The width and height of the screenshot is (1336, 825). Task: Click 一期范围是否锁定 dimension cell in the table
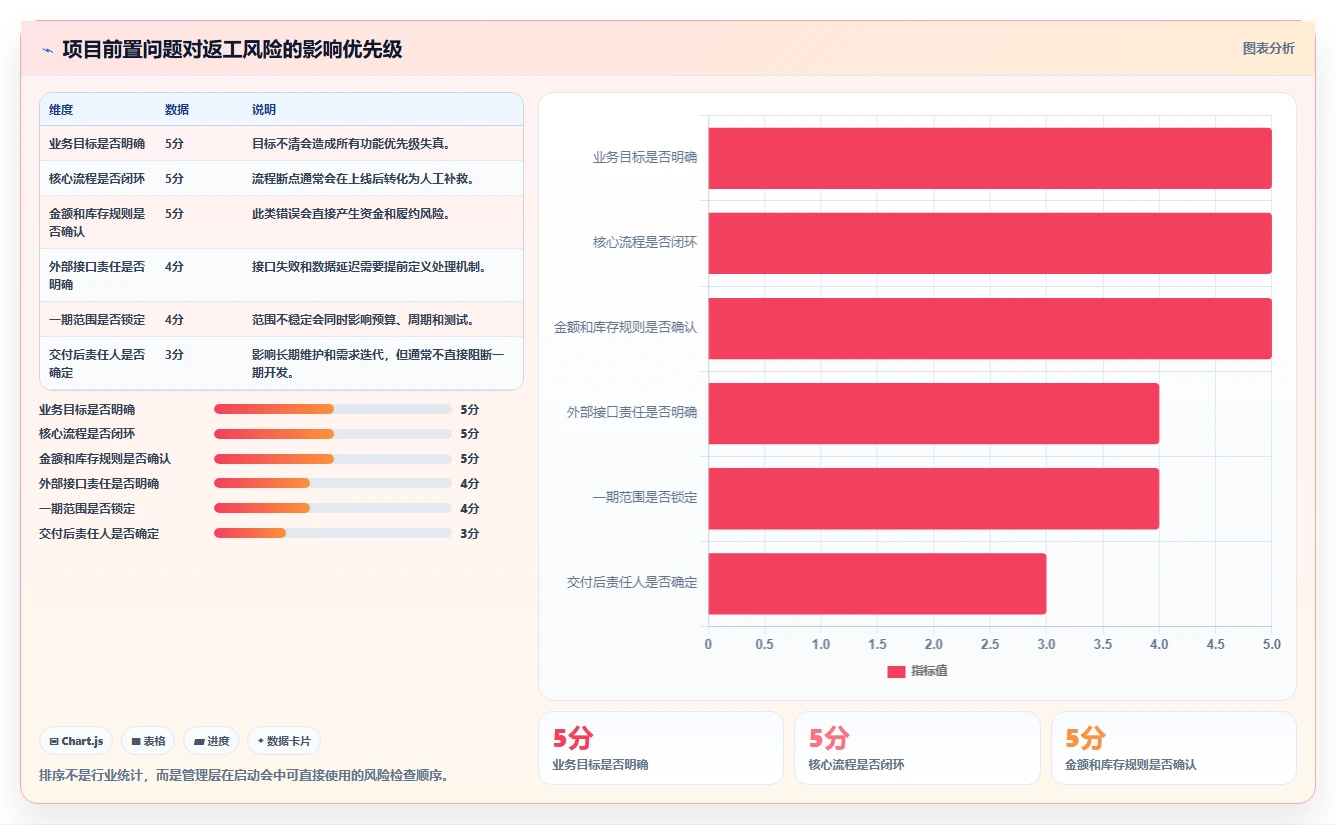pos(97,320)
